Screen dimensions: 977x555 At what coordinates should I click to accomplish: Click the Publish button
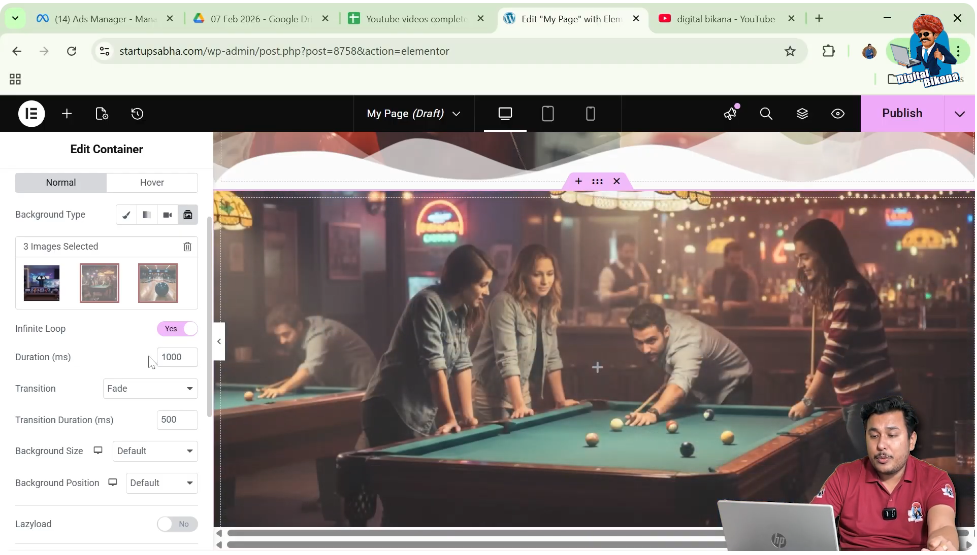(x=901, y=114)
